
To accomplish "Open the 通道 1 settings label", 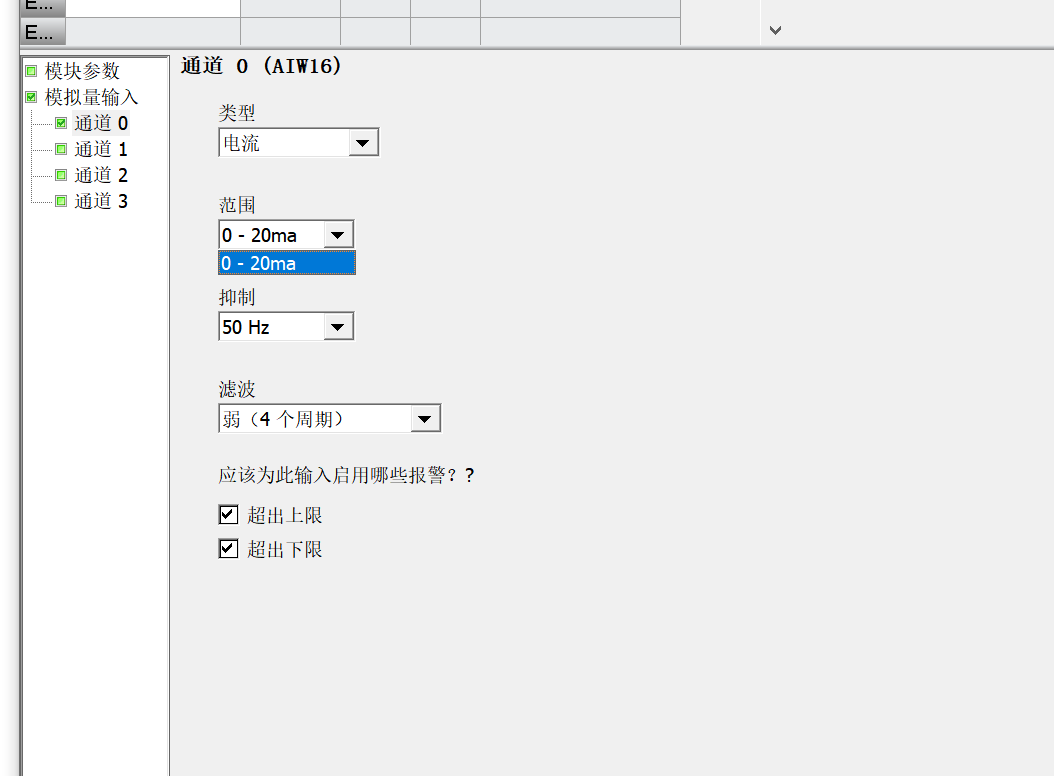I will [101, 149].
